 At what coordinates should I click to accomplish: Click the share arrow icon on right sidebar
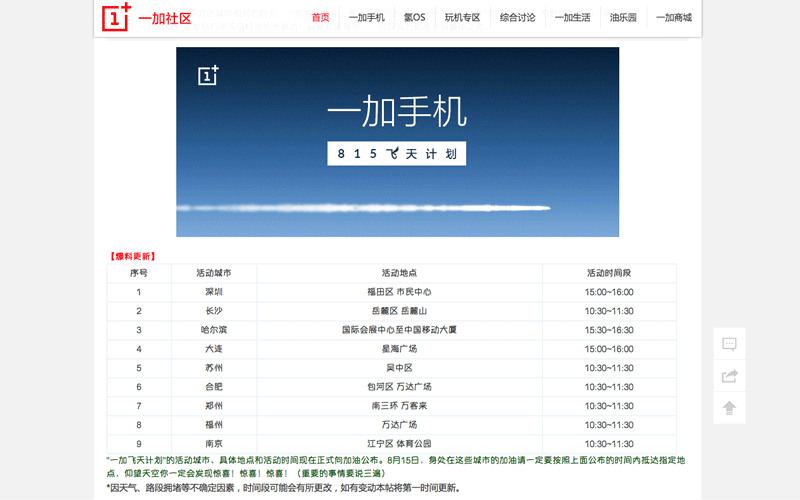[x=729, y=376]
